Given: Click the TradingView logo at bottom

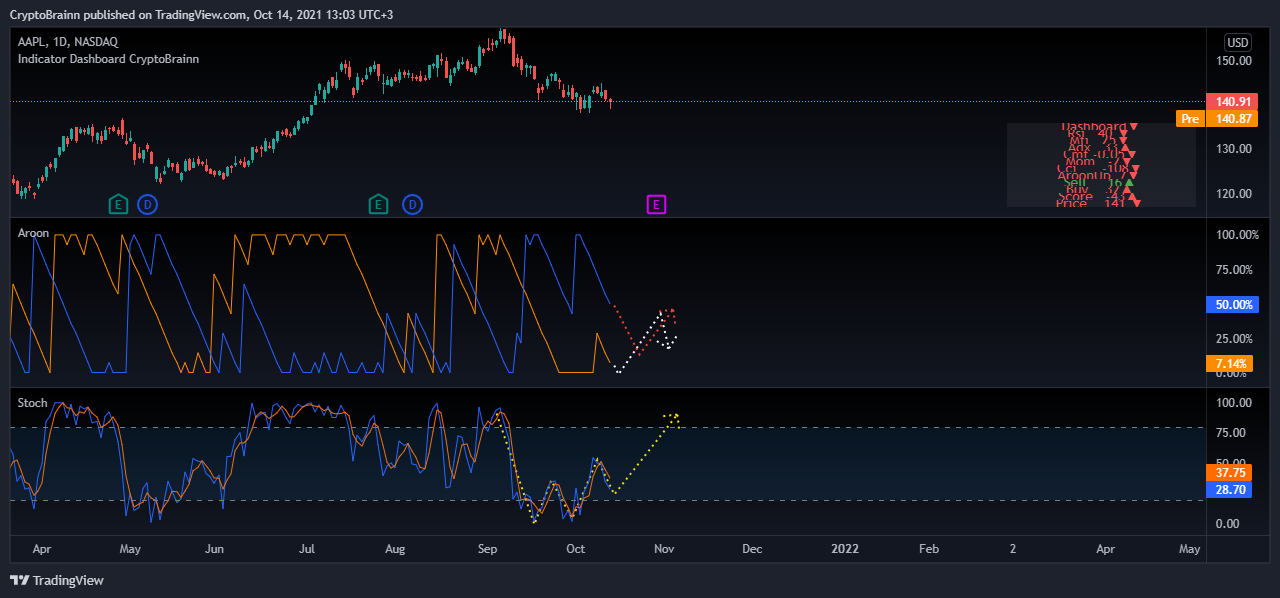Looking at the screenshot, I should [57, 580].
